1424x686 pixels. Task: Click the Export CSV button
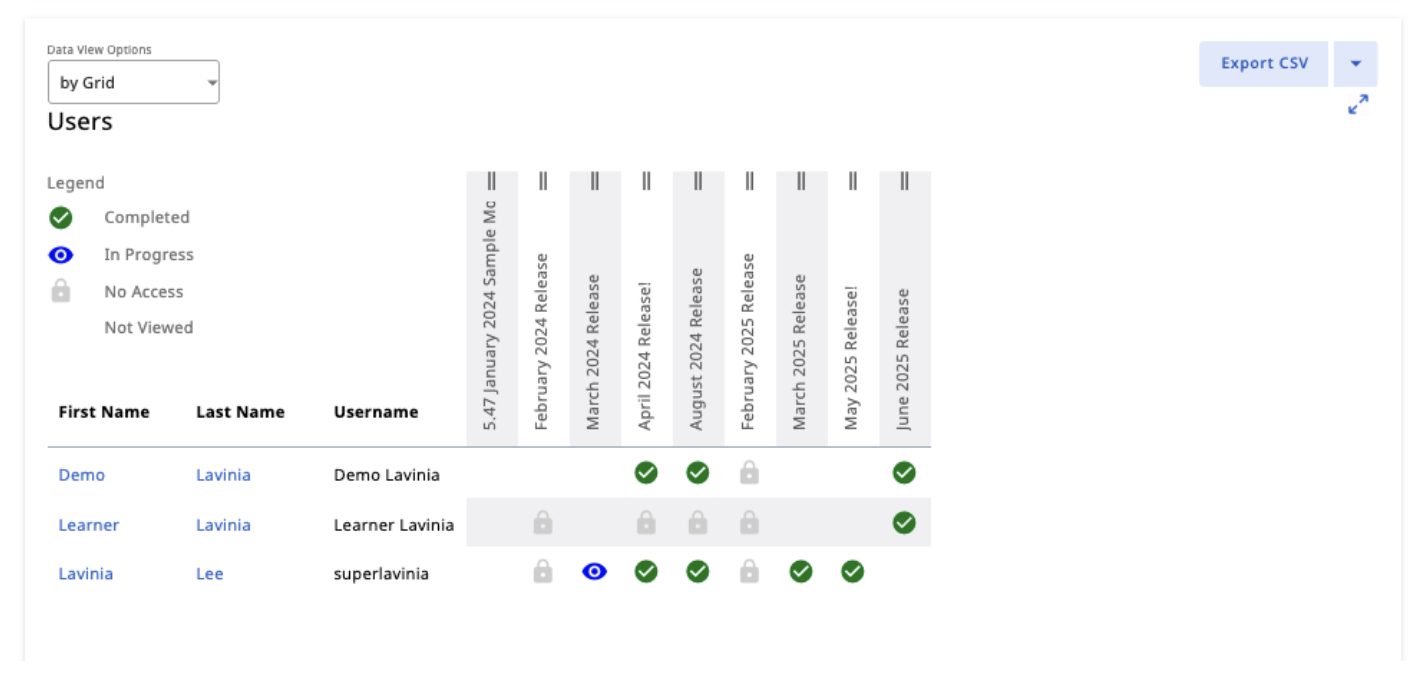(x=1264, y=63)
